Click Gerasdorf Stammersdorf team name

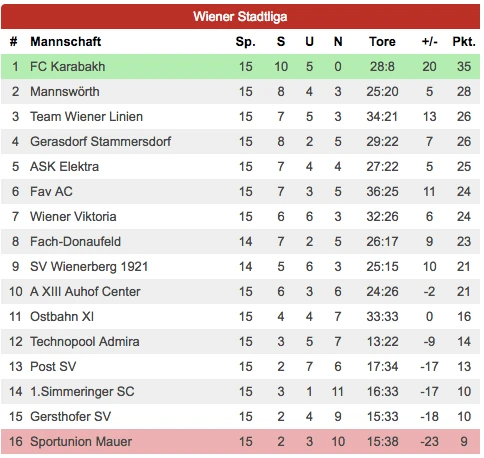(x=100, y=141)
